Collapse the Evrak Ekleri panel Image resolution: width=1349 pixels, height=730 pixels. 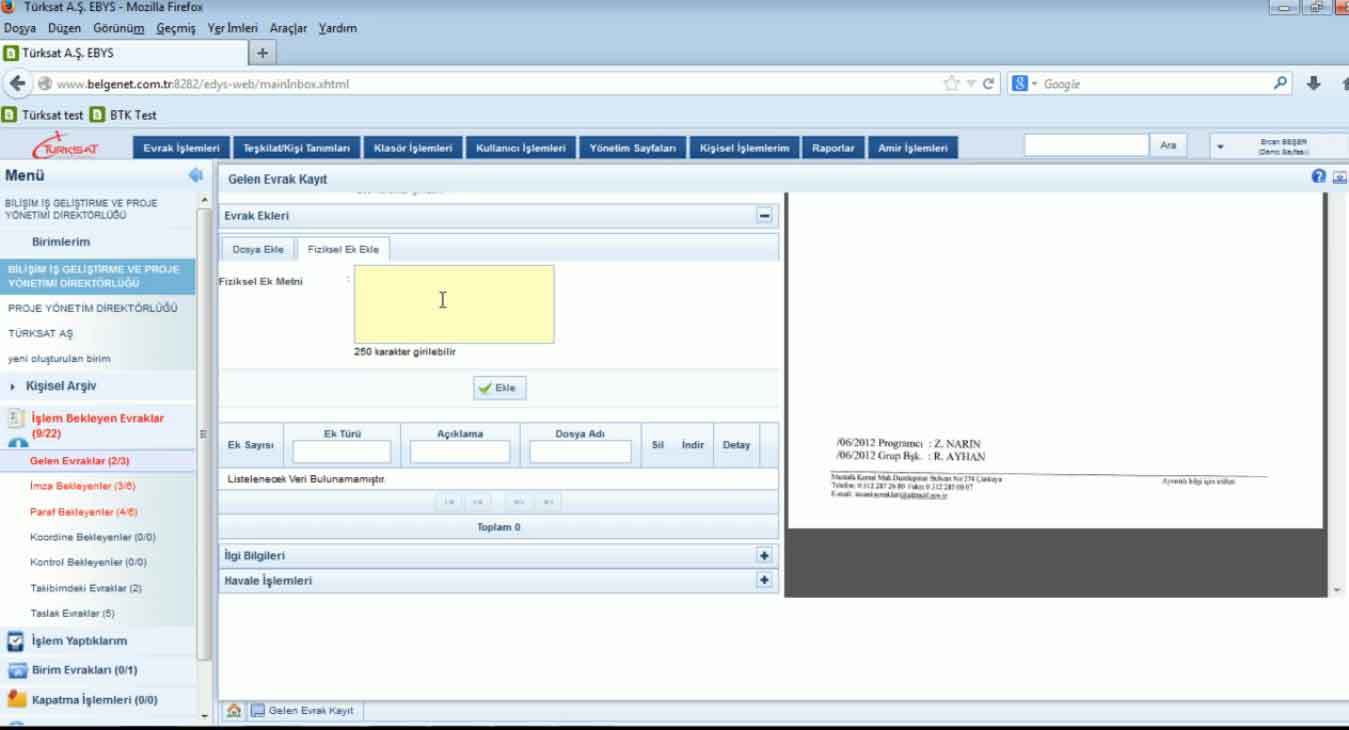tap(765, 215)
